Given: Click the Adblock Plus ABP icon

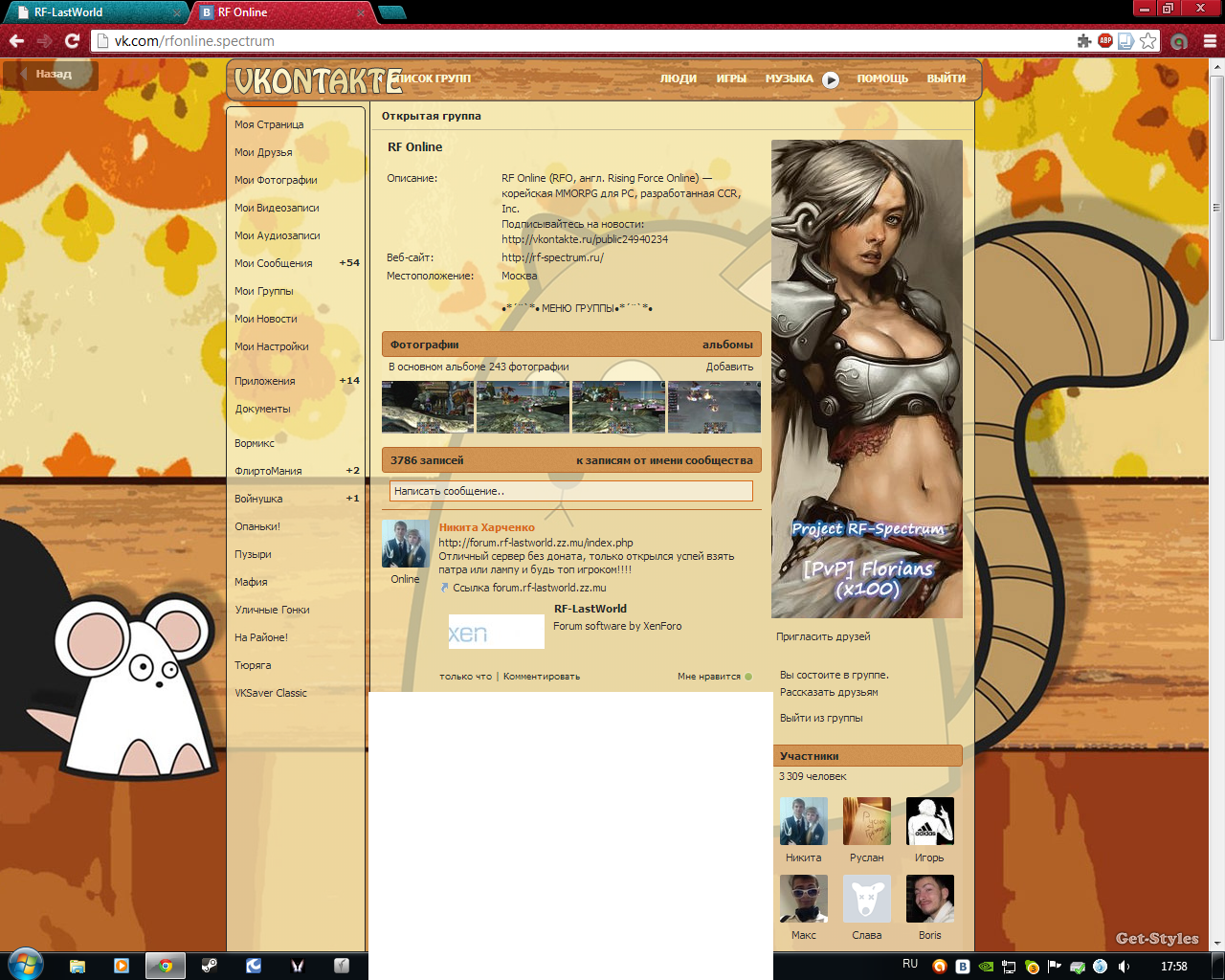Looking at the screenshot, I should coord(1105,41).
